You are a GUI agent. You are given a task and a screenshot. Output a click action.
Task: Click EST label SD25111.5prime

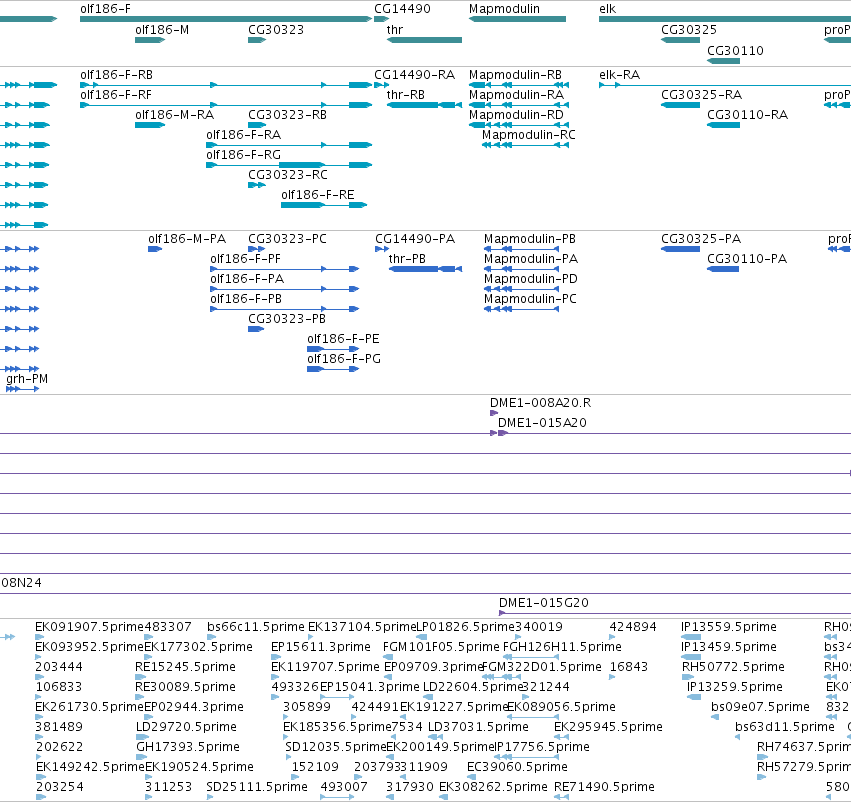(257, 787)
